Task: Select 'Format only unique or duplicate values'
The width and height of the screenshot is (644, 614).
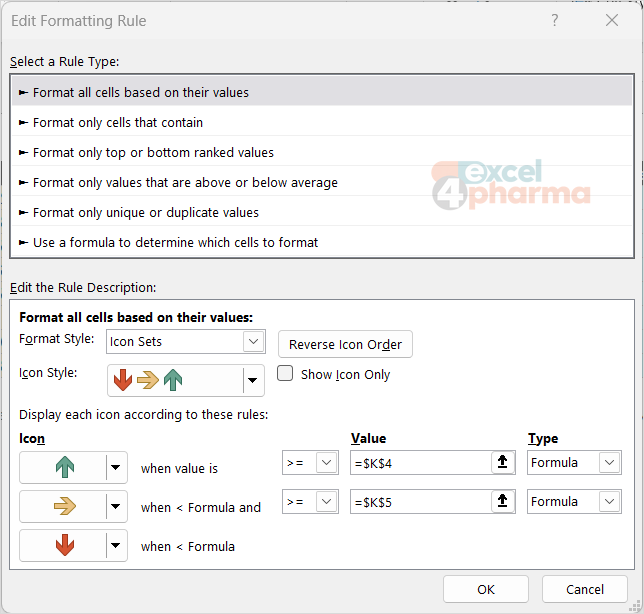Action: pyautogui.click(x=322, y=212)
